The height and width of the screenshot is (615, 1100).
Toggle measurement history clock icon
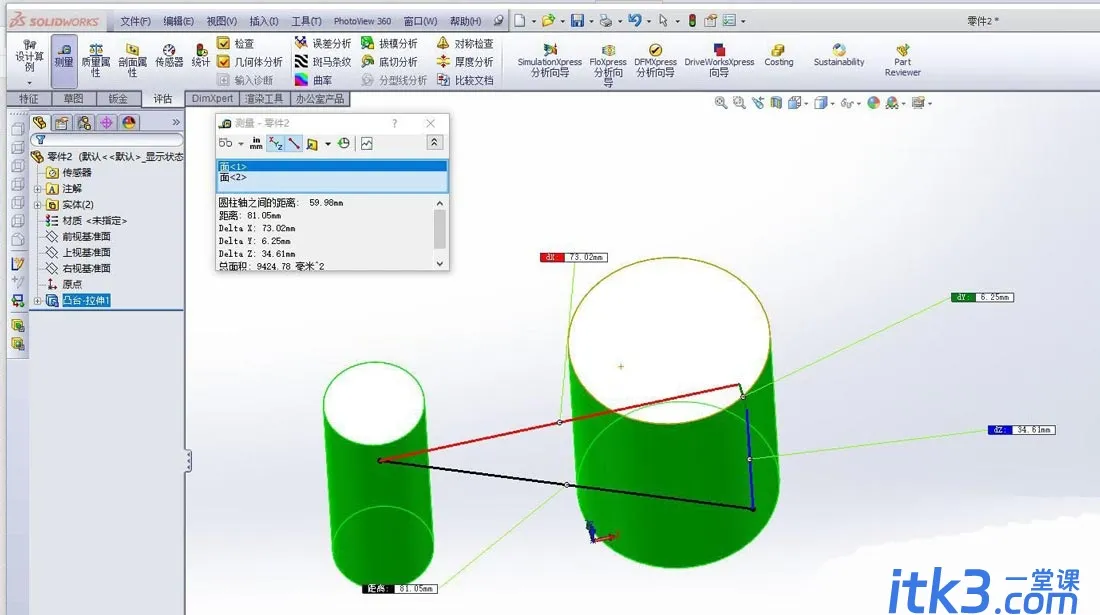click(x=344, y=143)
